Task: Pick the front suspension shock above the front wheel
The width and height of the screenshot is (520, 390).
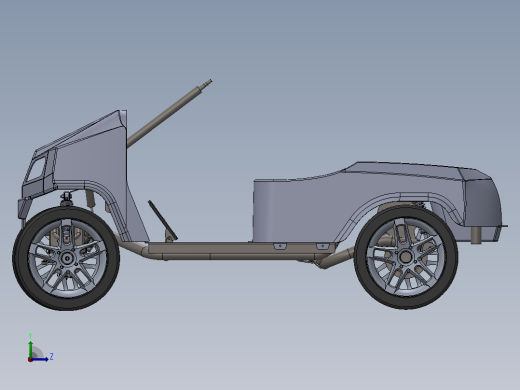Action: [67, 198]
